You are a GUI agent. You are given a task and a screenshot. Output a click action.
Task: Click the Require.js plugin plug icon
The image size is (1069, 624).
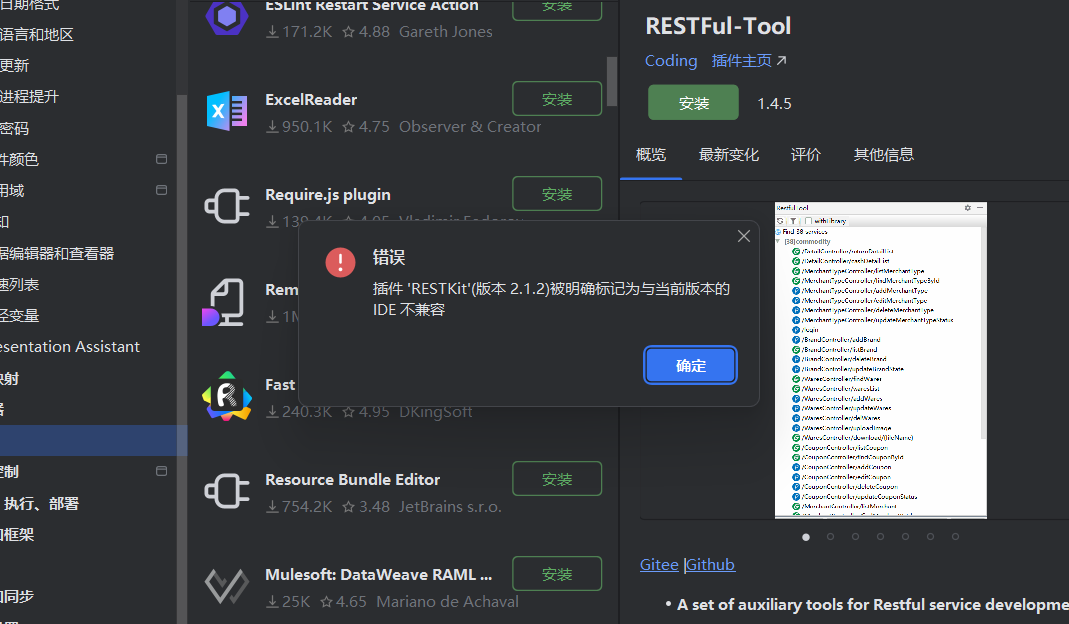click(227, 206)
